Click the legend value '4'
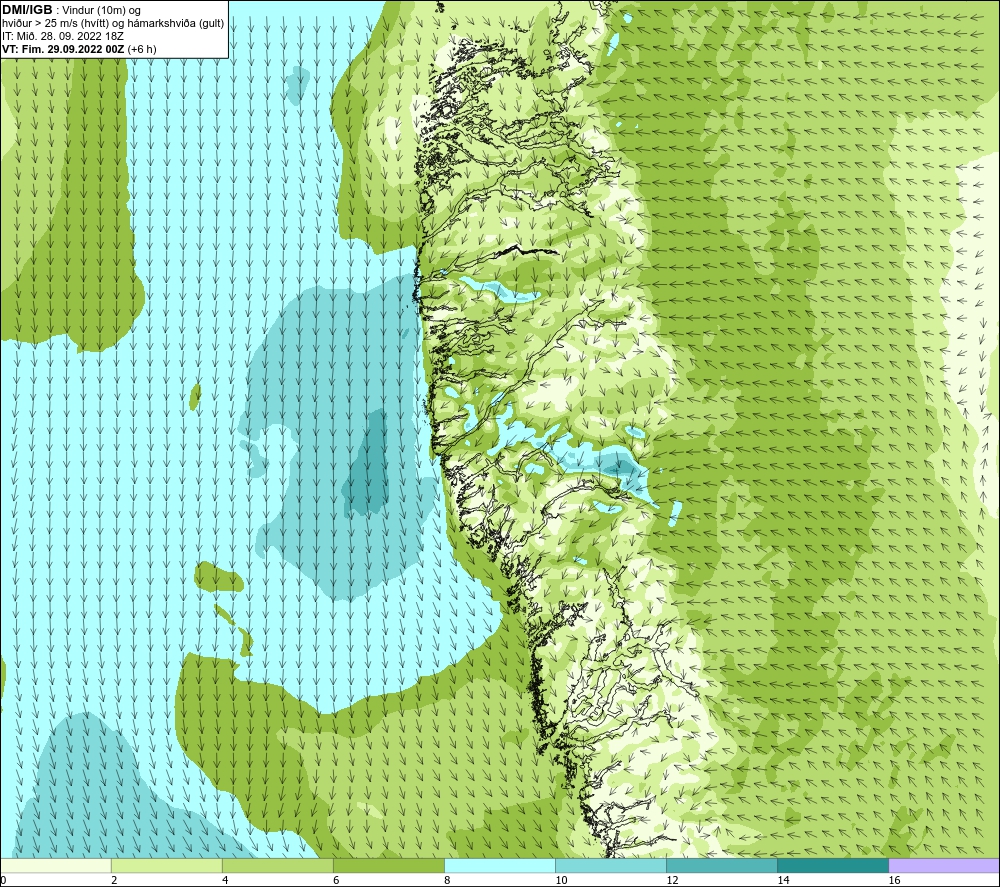Screen dimensions: 1000x887 (225, 880)
